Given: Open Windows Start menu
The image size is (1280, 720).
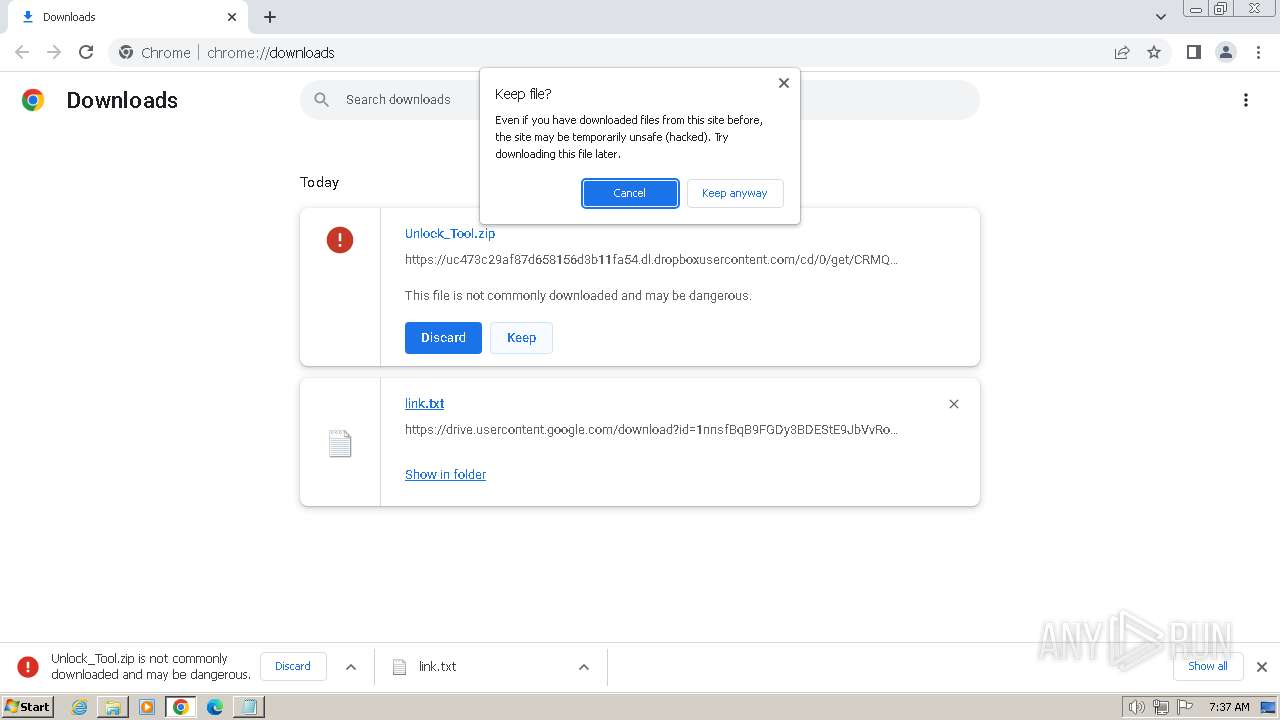Looking at the screenshot, I should click(27, 707).
